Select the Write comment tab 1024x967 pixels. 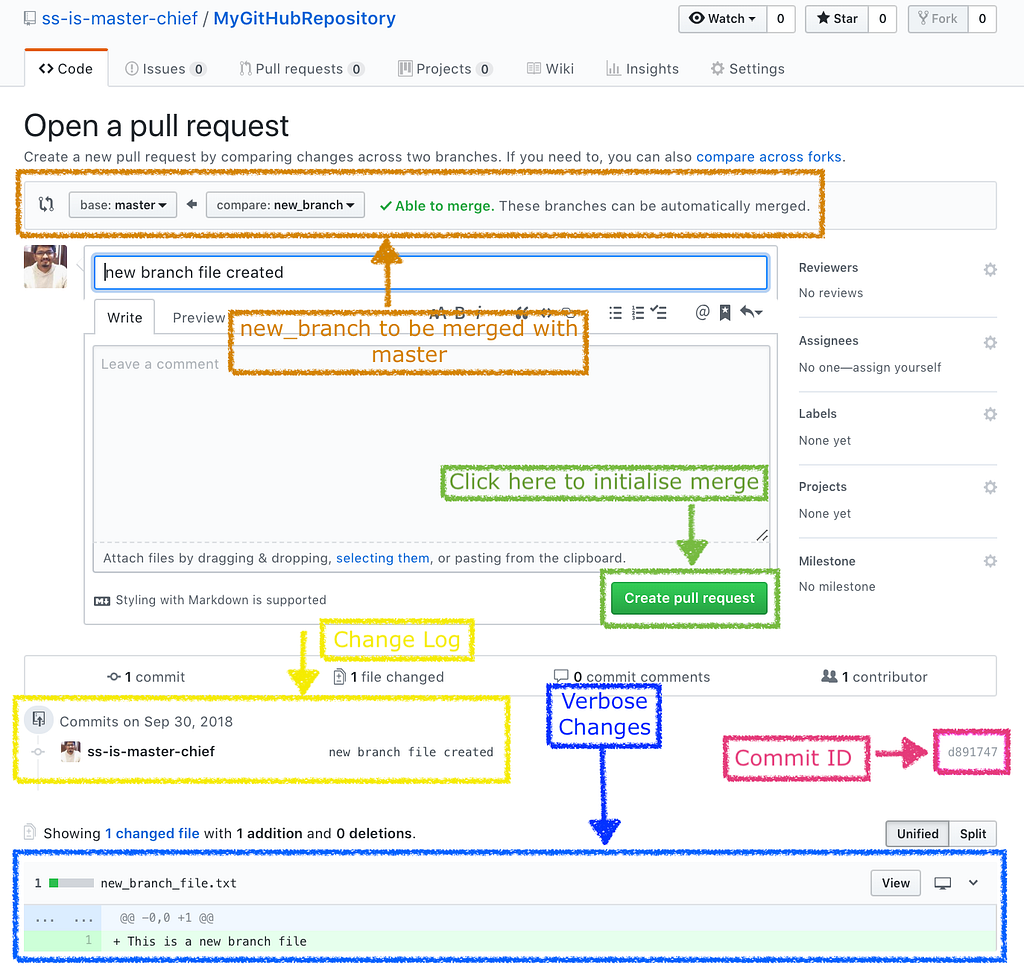point(125,317)
